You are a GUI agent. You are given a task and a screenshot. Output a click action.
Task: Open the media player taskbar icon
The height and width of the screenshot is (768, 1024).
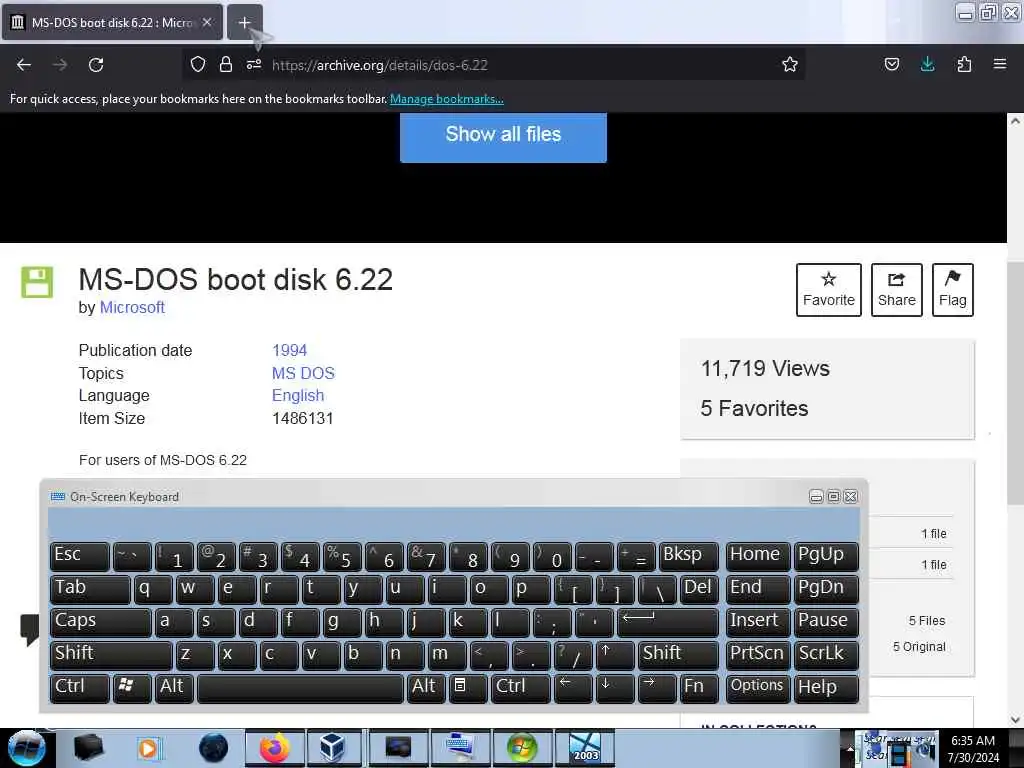(150, 748)
